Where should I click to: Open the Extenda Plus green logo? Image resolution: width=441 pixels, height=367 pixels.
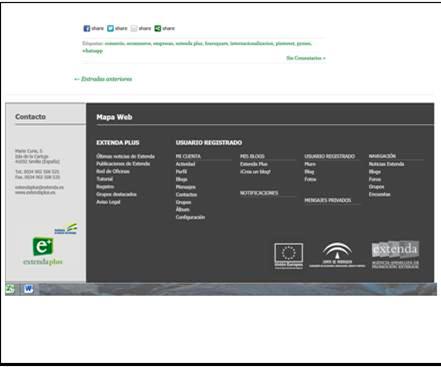coord(43,251)
